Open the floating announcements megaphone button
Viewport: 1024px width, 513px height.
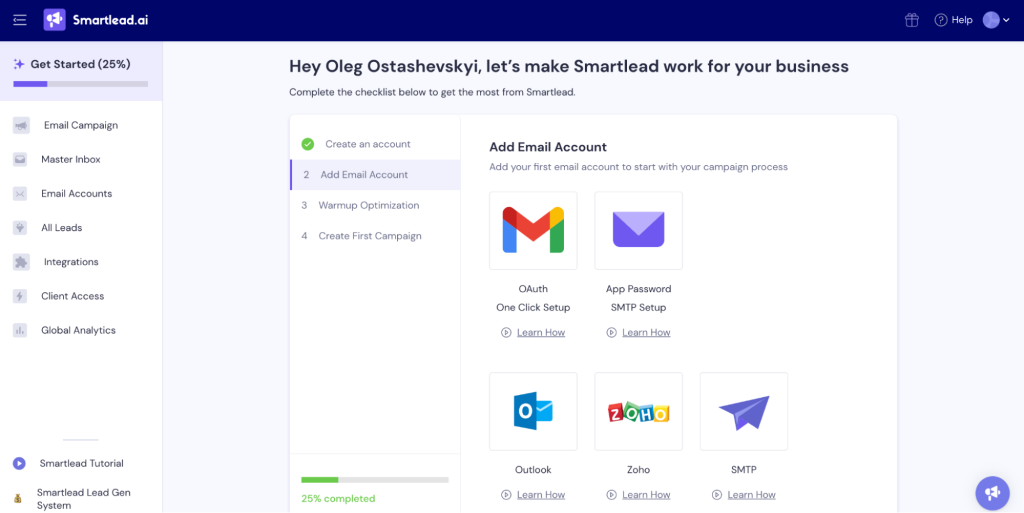pyautogui.click(x=993, y=493)
